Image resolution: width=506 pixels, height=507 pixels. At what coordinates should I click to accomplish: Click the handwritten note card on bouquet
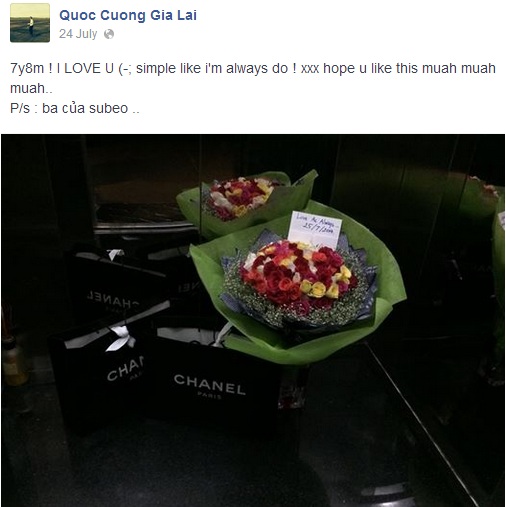pyautogui.click(x=315, y=229)
